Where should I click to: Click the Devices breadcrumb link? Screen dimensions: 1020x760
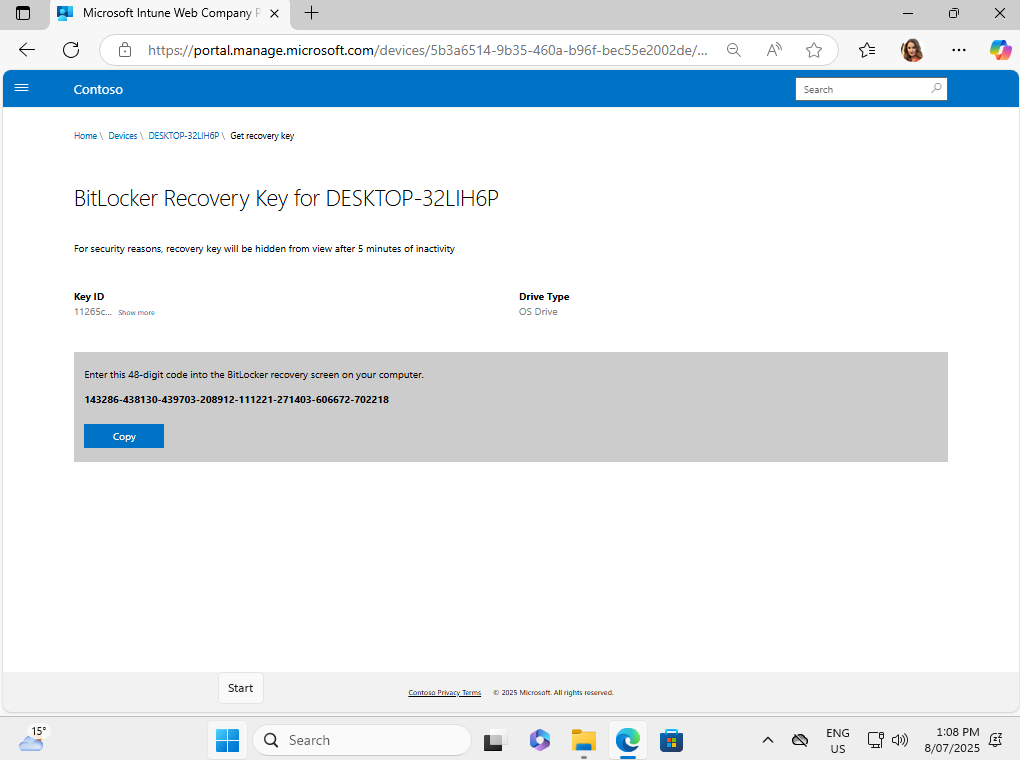(123, 136)
